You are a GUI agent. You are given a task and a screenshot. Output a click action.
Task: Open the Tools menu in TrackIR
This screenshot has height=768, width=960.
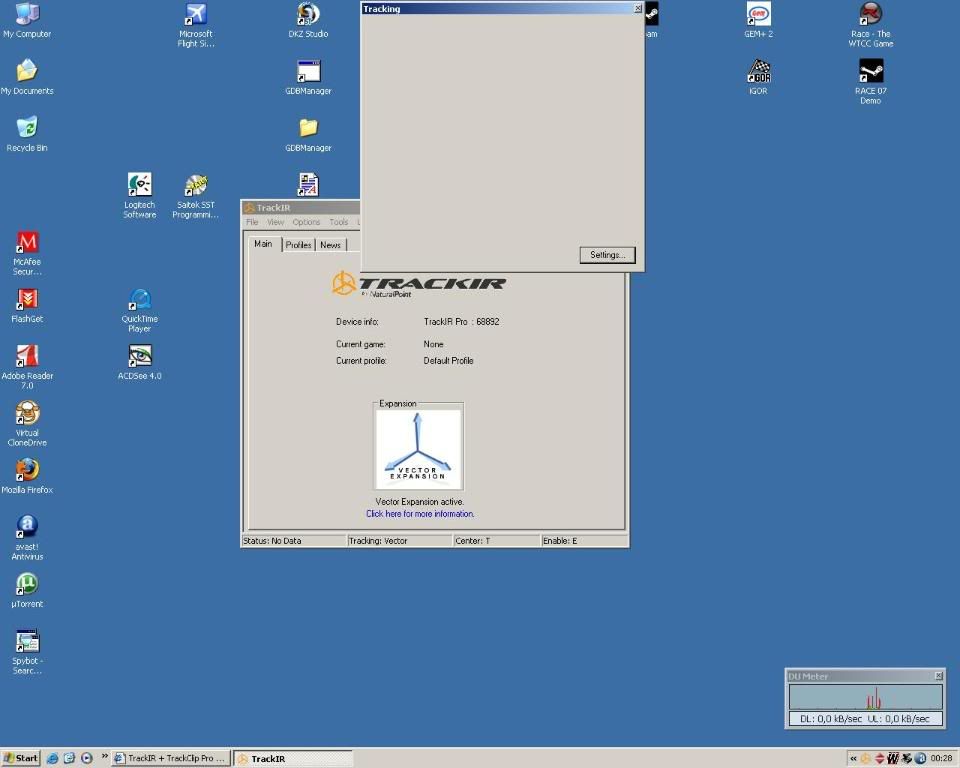339,222
